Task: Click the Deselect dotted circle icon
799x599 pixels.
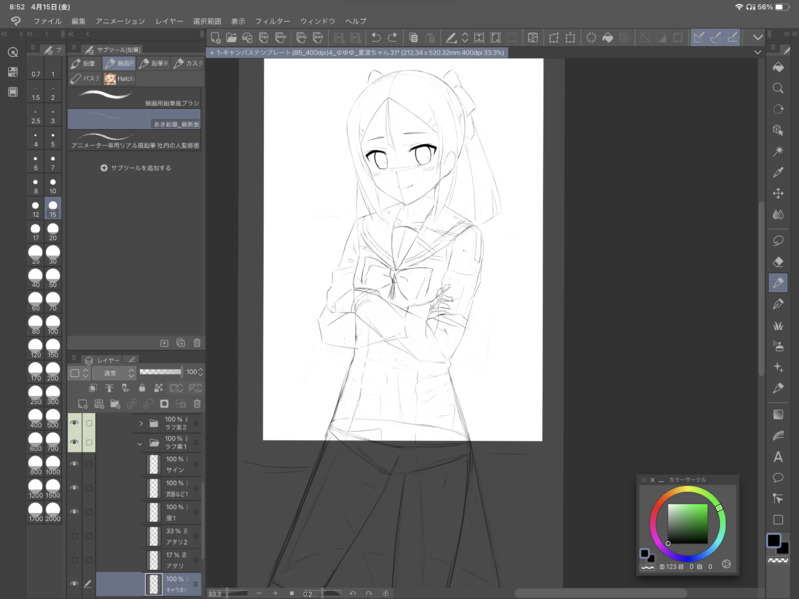Action: pyautogui.click(x=591, y=38)
